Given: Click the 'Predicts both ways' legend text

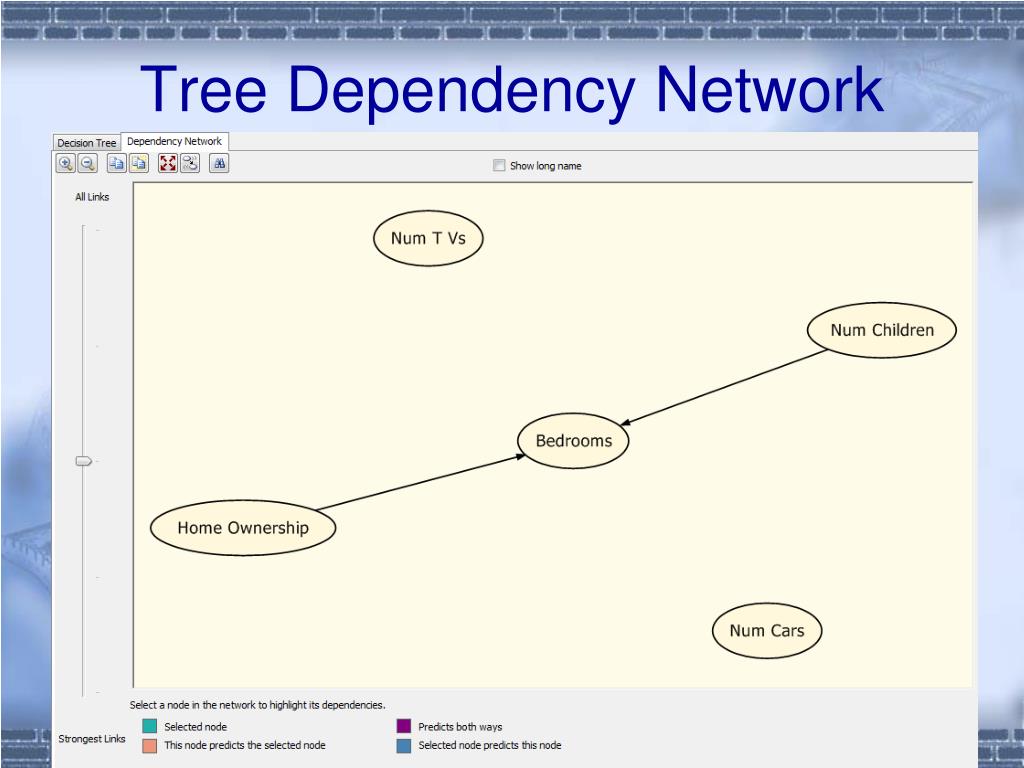Looking at the screenshot, I should (460, 727).
